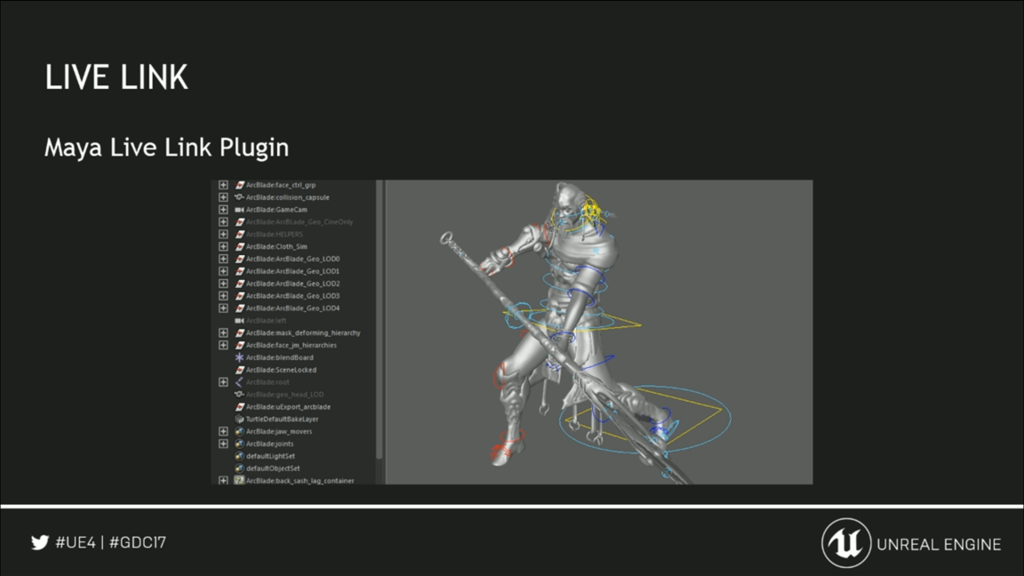Expand the ArcBlade:Cloth_Sim node
The image size is (1024, 576).
pos(223,247)
